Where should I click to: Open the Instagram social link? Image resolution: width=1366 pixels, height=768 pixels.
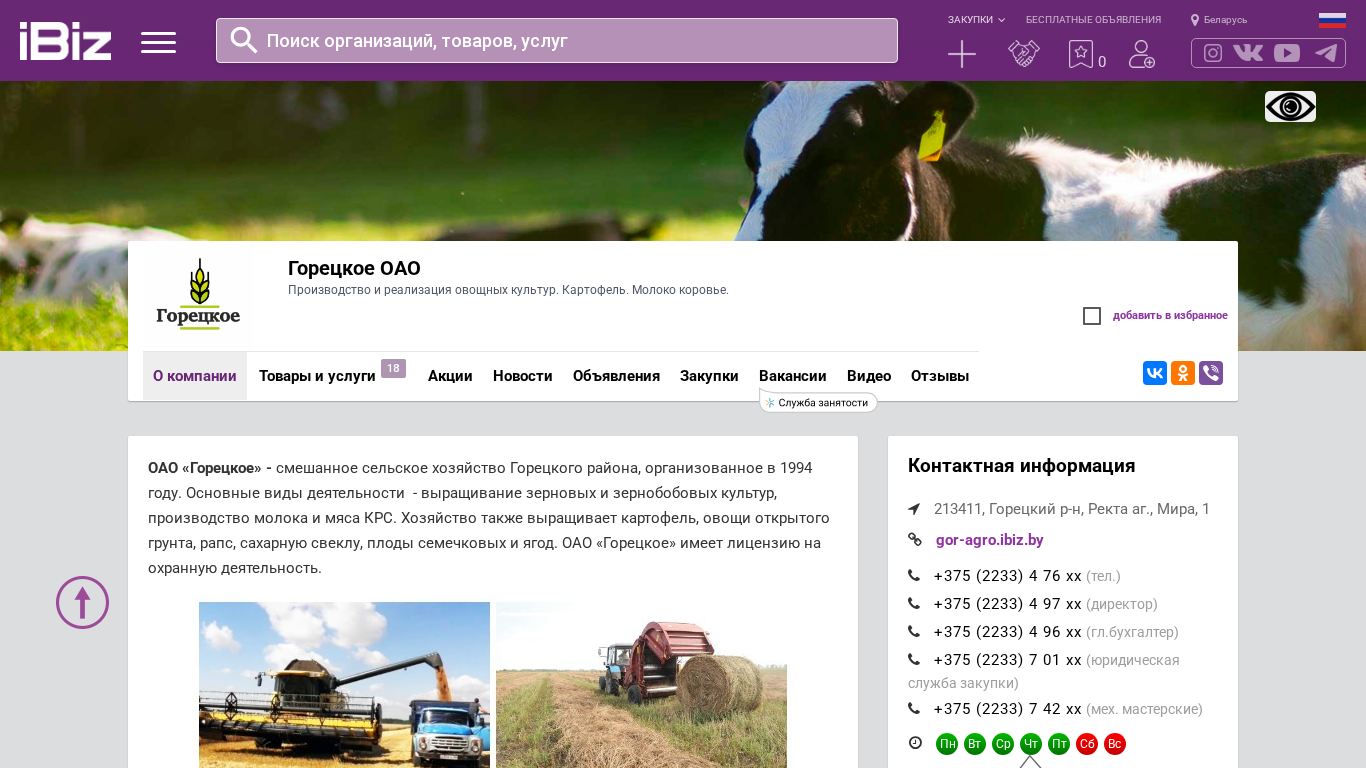pyautogui.click(x=1213, y=53)
